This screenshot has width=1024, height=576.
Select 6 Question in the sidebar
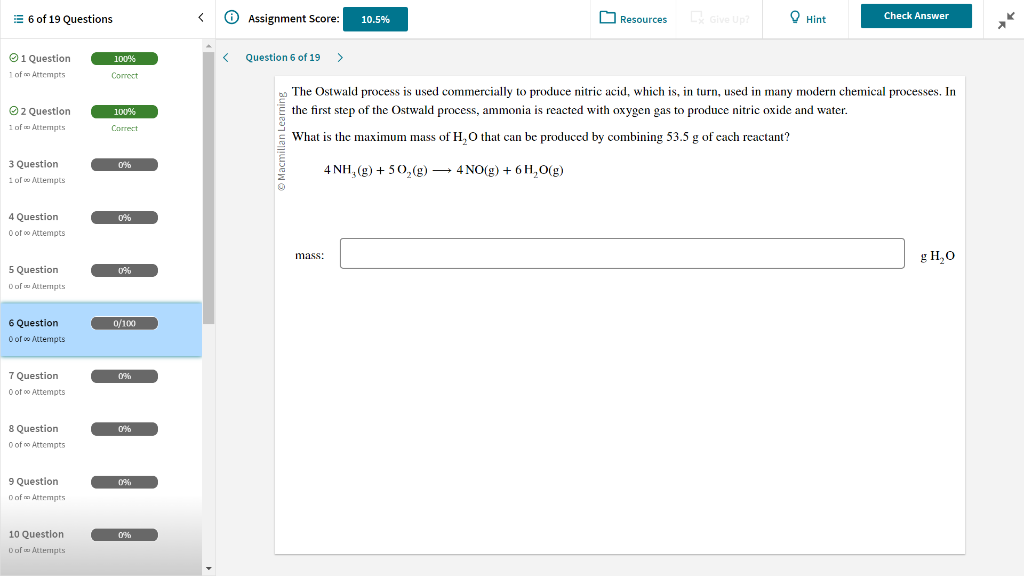click(x=101, y=330)
